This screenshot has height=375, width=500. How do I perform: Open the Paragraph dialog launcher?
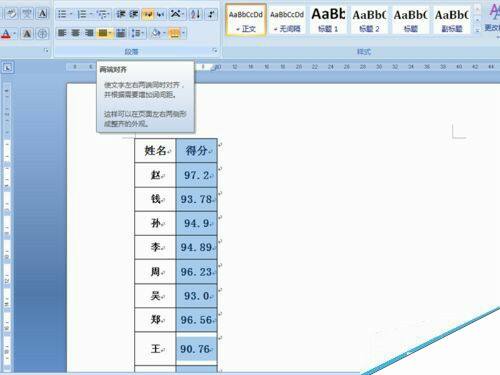click(215, 51)
